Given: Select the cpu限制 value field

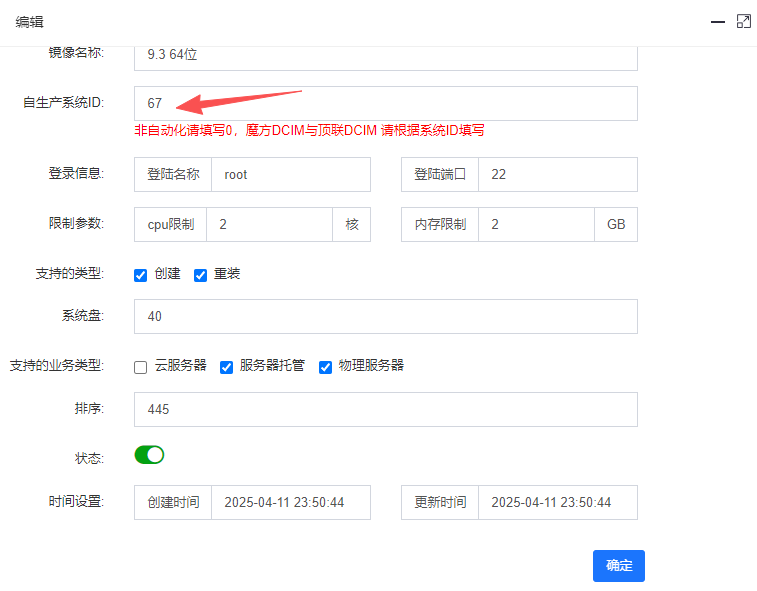Looking at the screenshot, I should (x=268, y=225).
